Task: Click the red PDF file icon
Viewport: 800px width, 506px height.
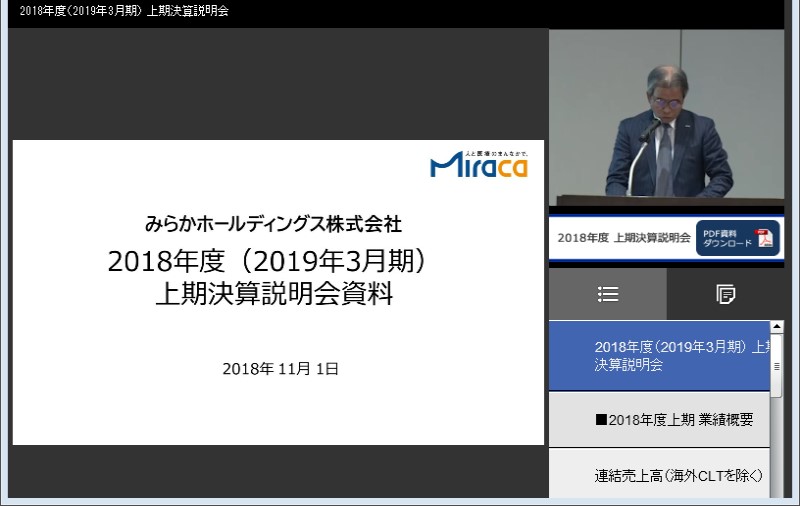Action: (764, 238)
